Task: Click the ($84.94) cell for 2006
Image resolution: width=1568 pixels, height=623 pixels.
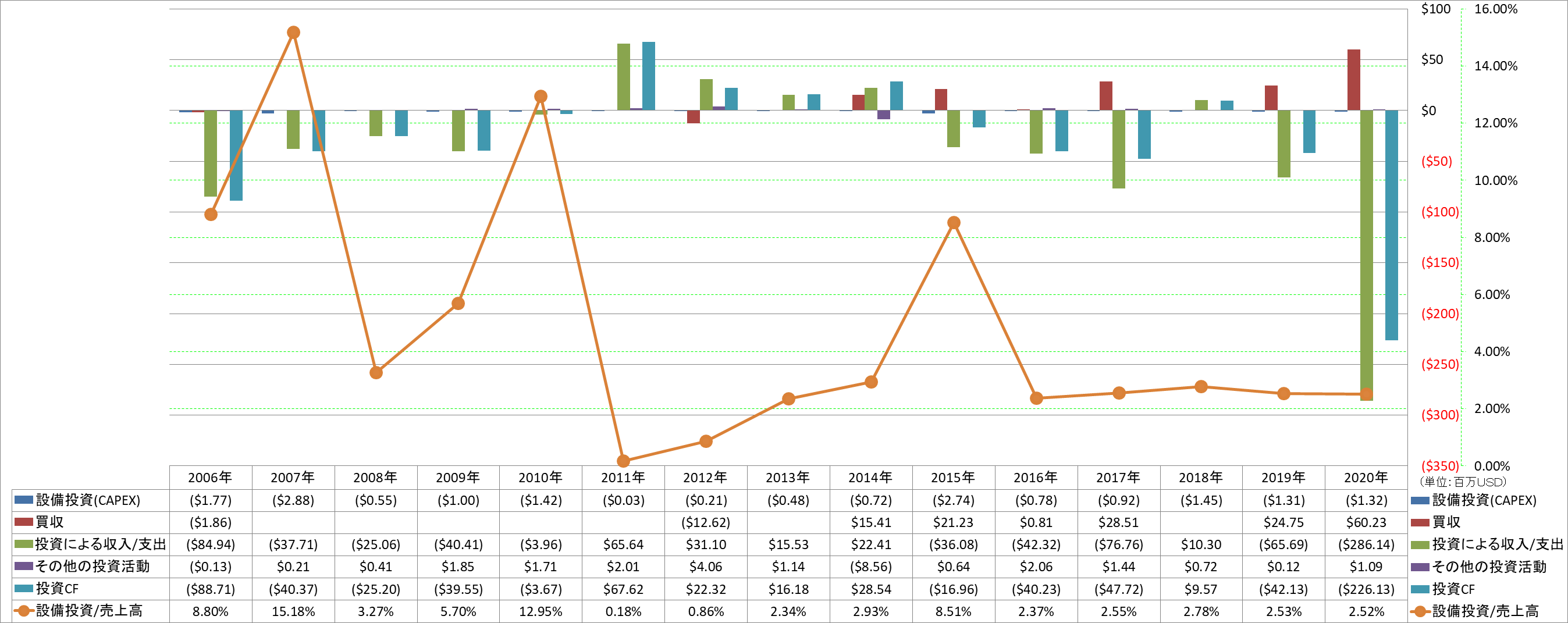Action: (x=210, y=544)
